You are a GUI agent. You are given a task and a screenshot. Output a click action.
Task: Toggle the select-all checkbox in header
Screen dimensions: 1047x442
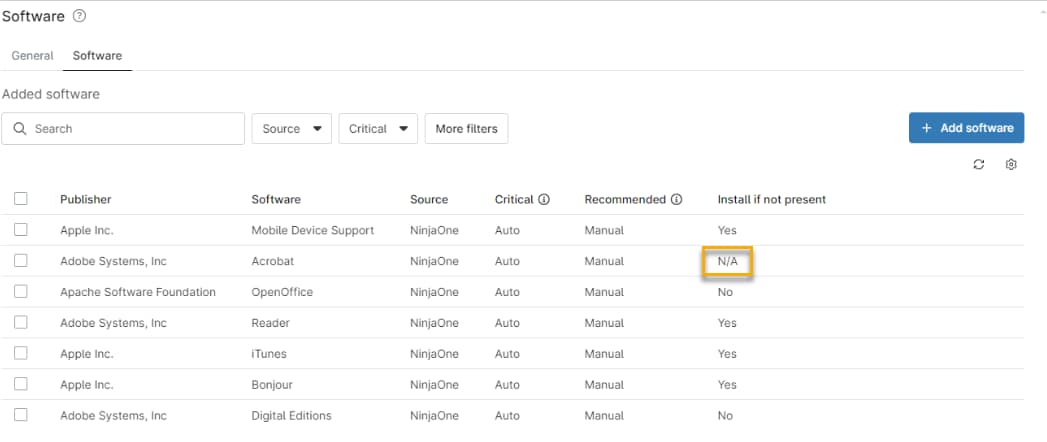pyautogui.click(x=21, y=199)
